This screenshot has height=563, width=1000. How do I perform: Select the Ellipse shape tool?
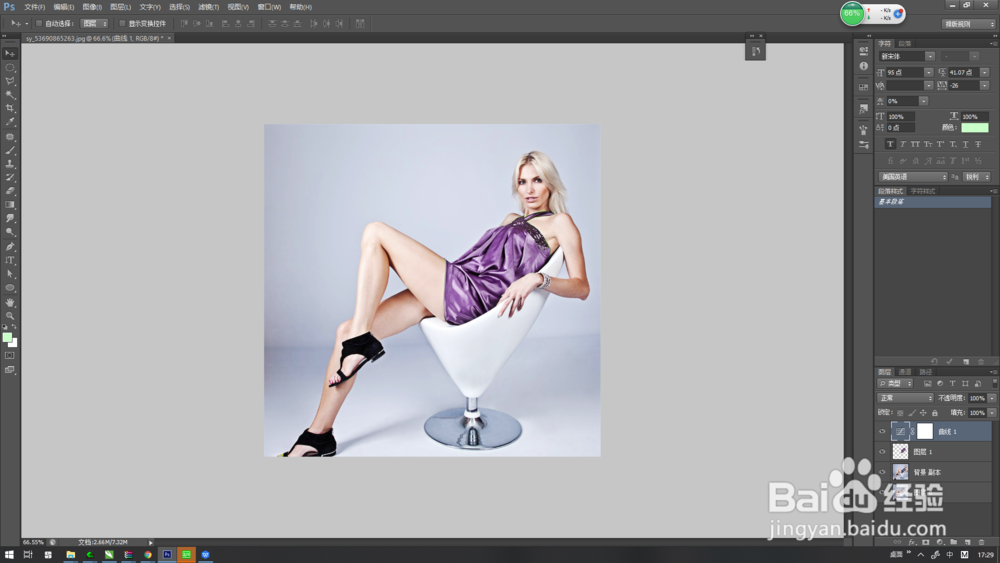coord(10,288)
